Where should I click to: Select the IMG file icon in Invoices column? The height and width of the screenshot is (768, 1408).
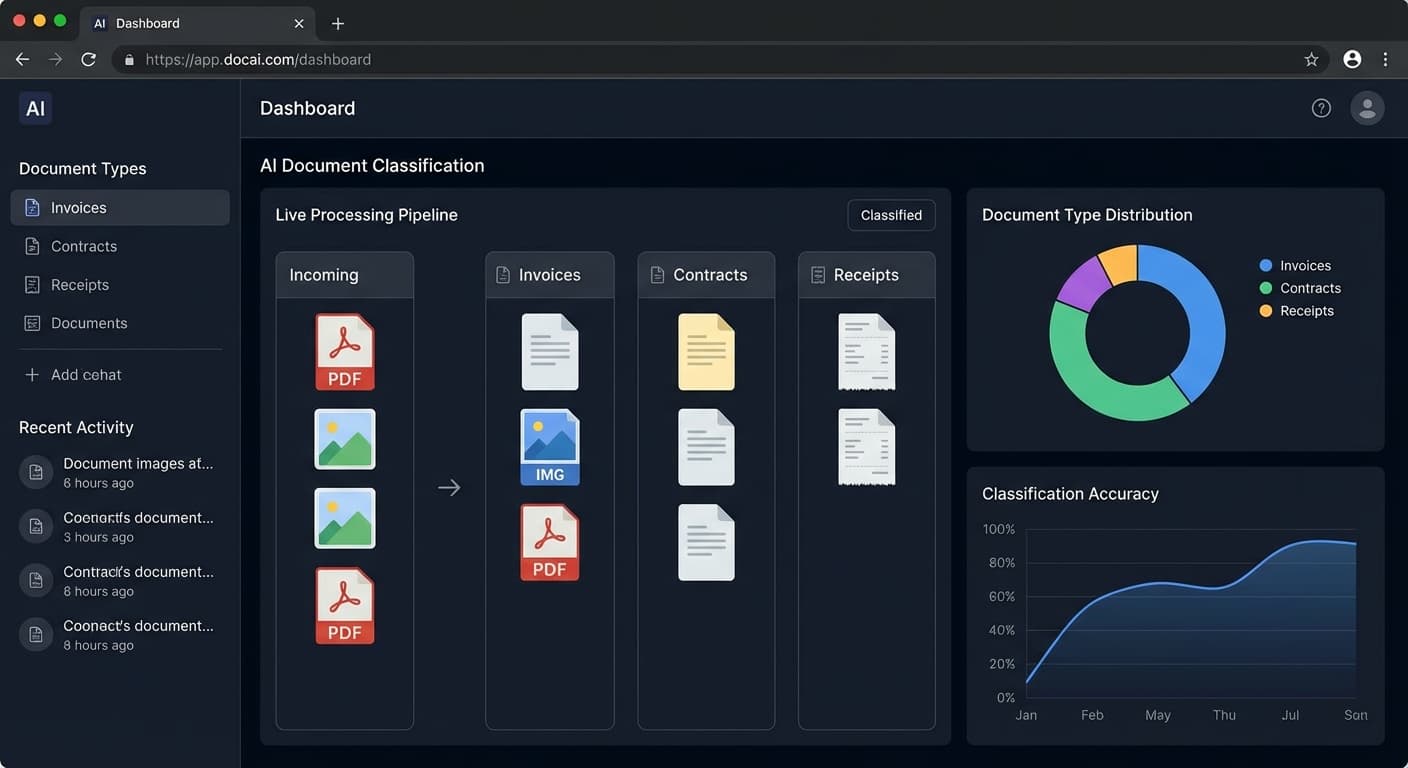pyautogui.click(x=550, y=447)
